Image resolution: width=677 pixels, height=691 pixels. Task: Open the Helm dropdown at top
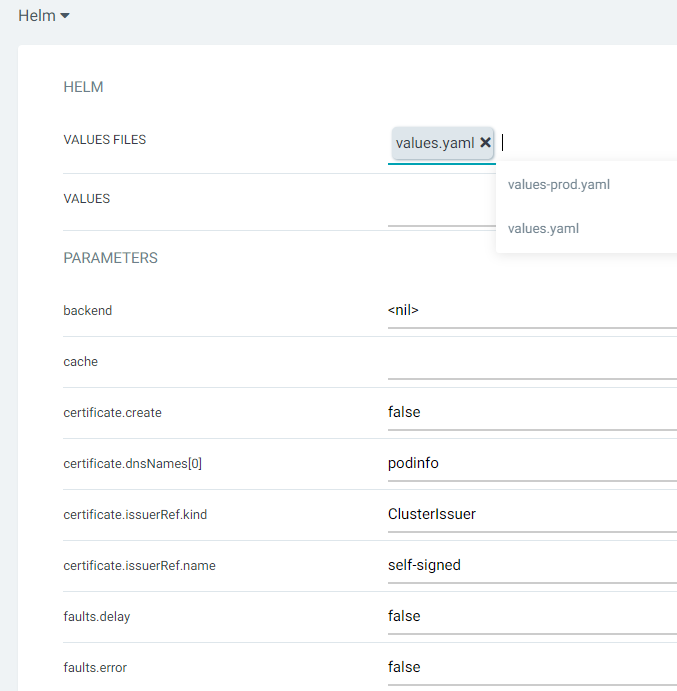(x=44, y=16)
